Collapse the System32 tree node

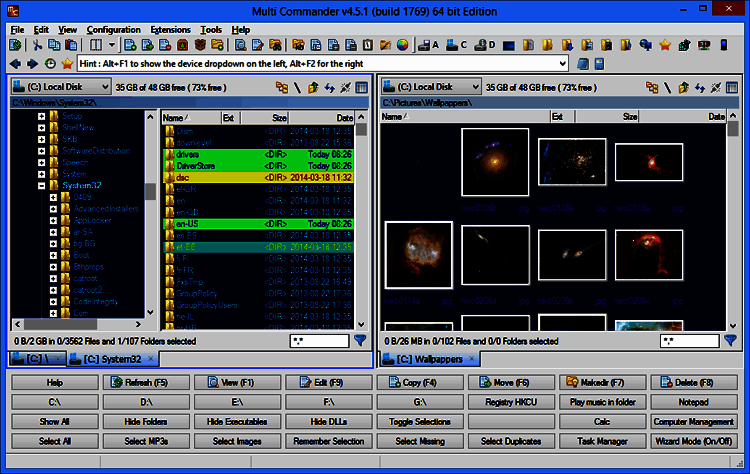[41, 185]
